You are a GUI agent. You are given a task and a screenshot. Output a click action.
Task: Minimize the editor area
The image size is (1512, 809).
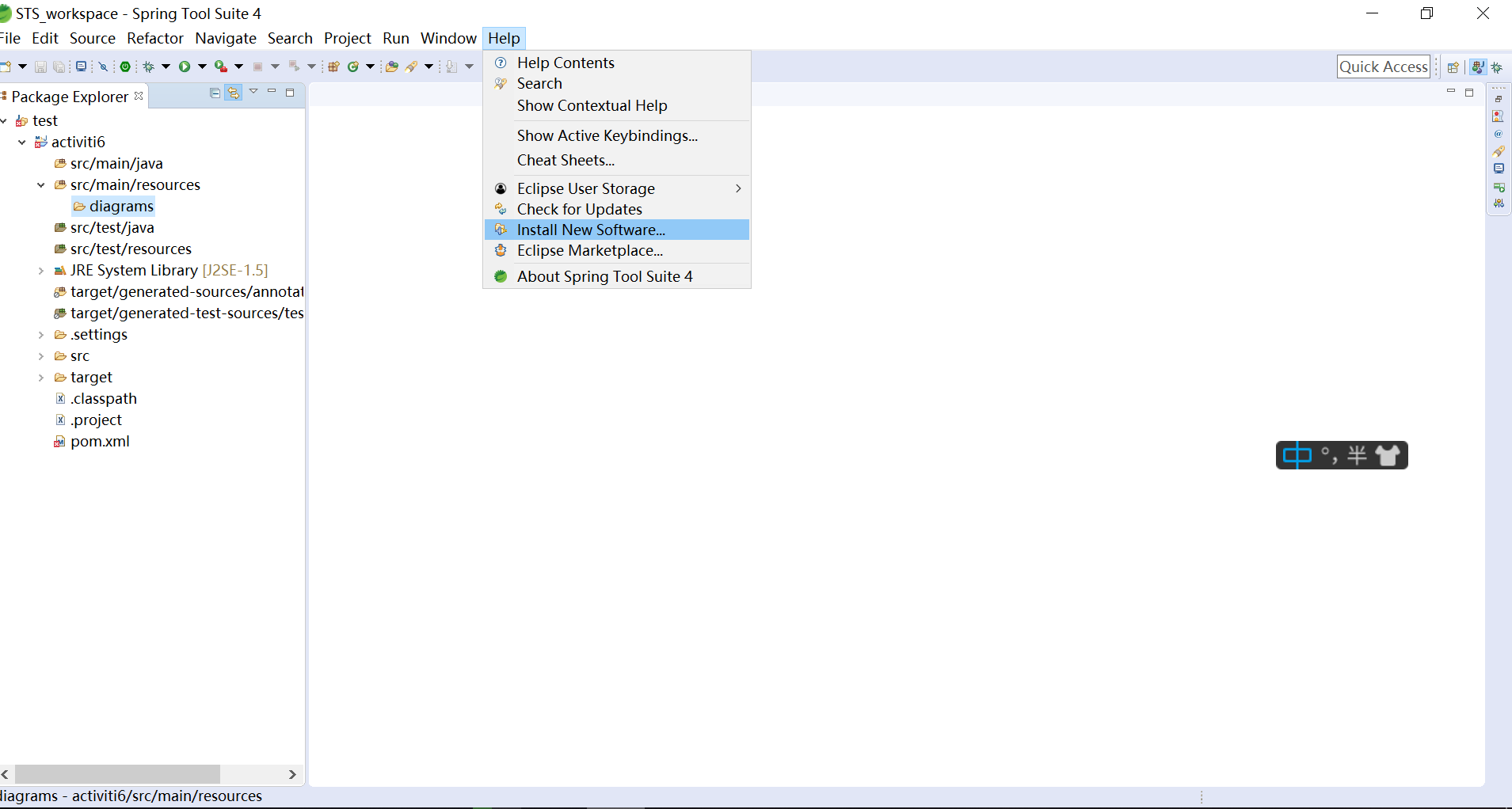point(1451,92)
